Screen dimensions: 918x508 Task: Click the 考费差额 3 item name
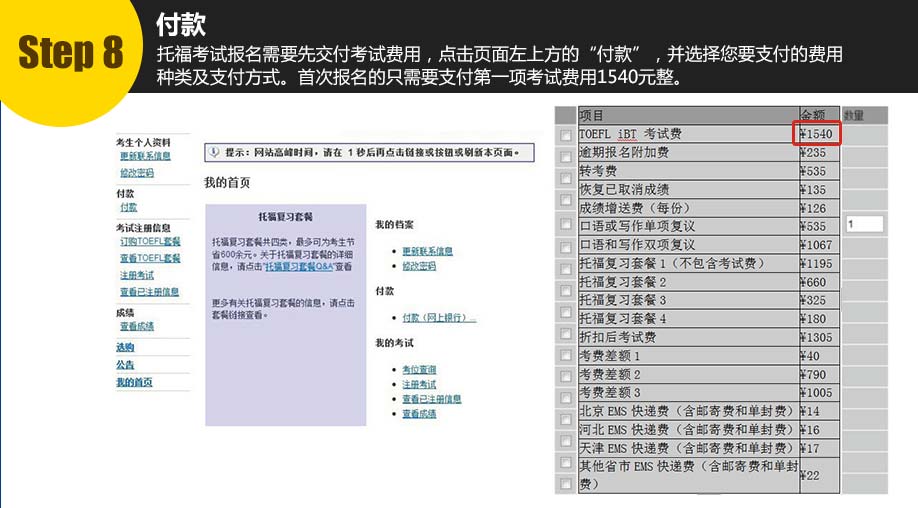(610, 393)
